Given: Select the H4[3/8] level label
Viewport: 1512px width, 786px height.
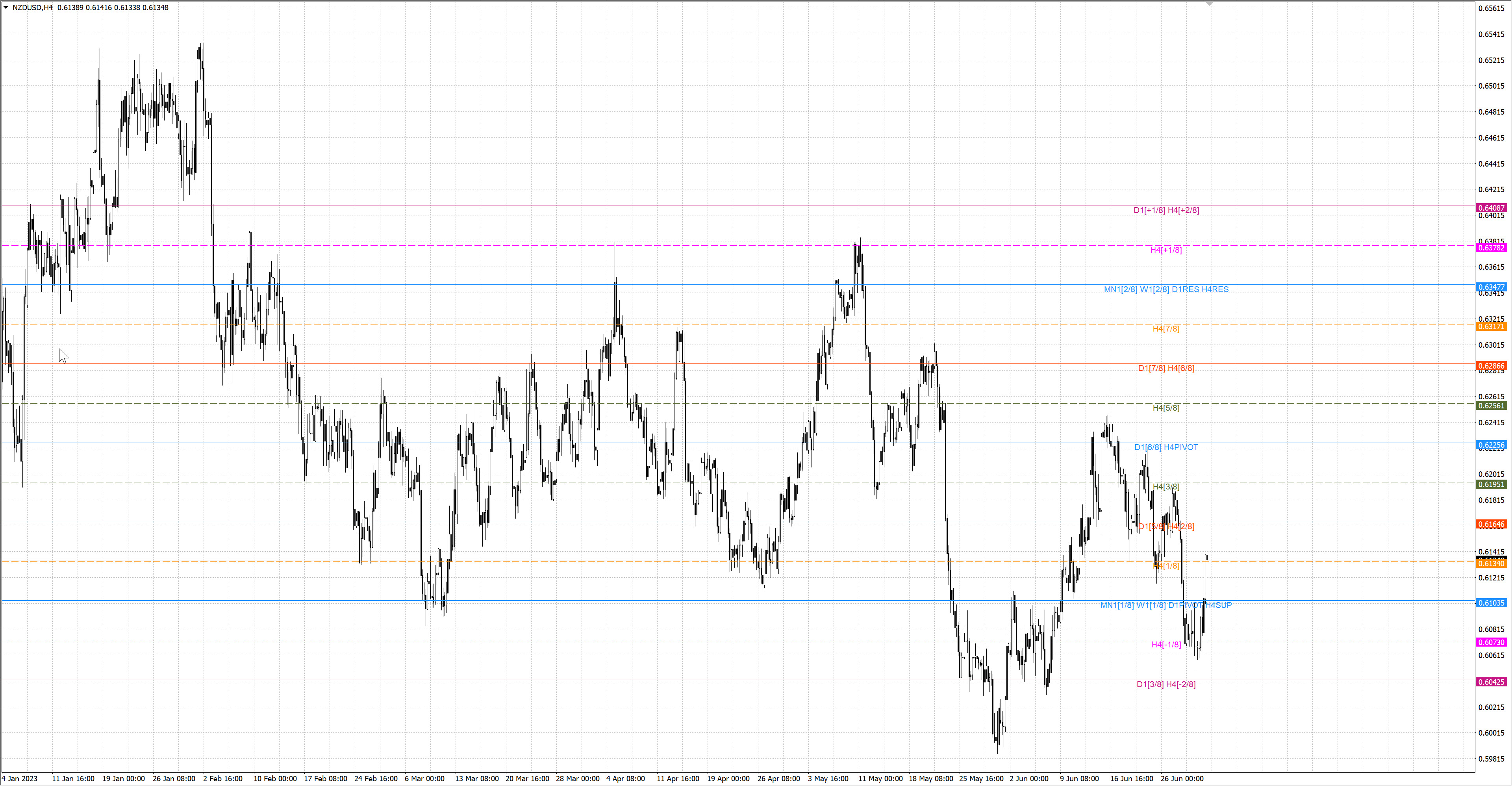Looking at the screenshot, I should (1166, 487).
